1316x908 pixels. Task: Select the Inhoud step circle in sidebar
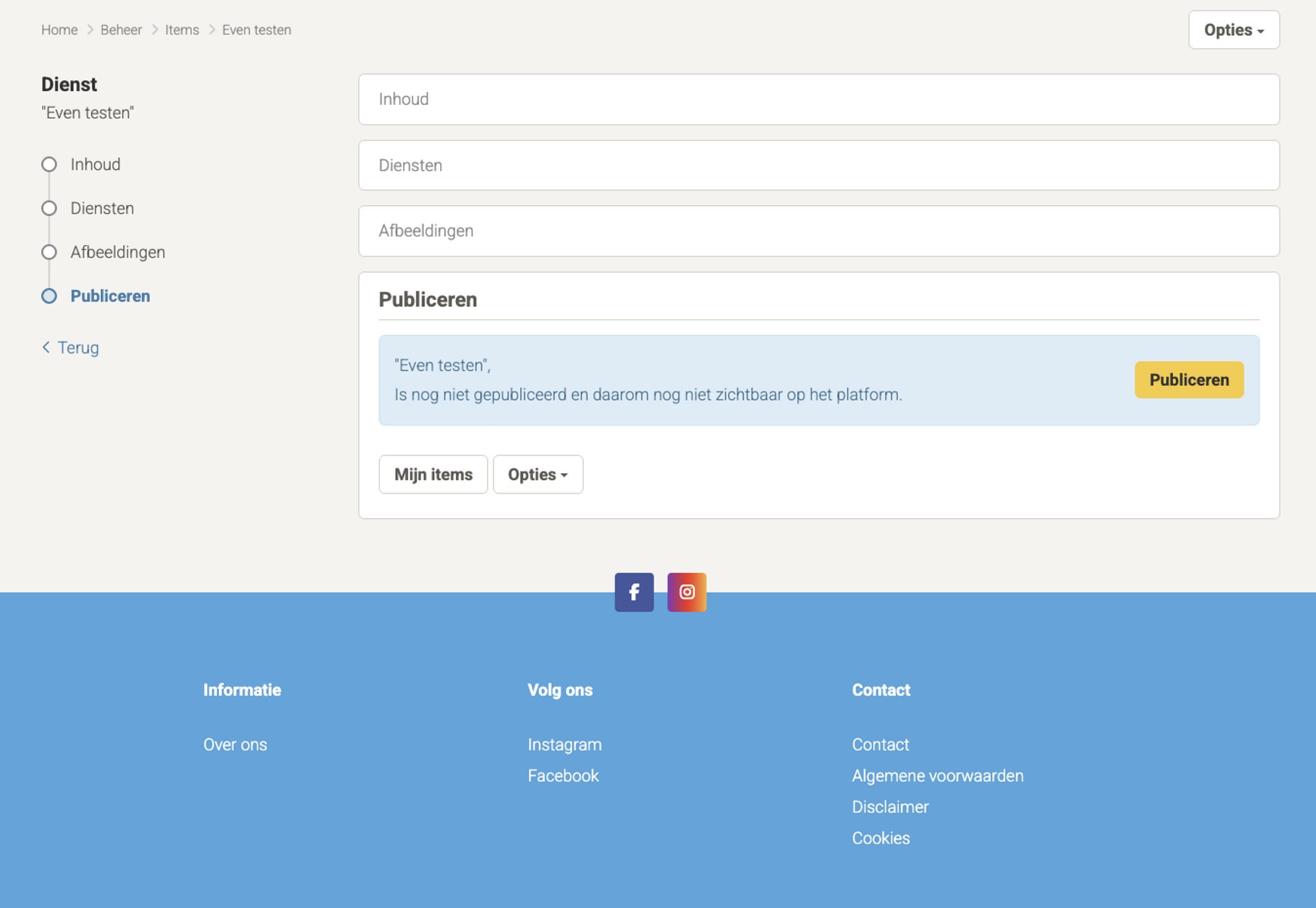coord(49,164)
